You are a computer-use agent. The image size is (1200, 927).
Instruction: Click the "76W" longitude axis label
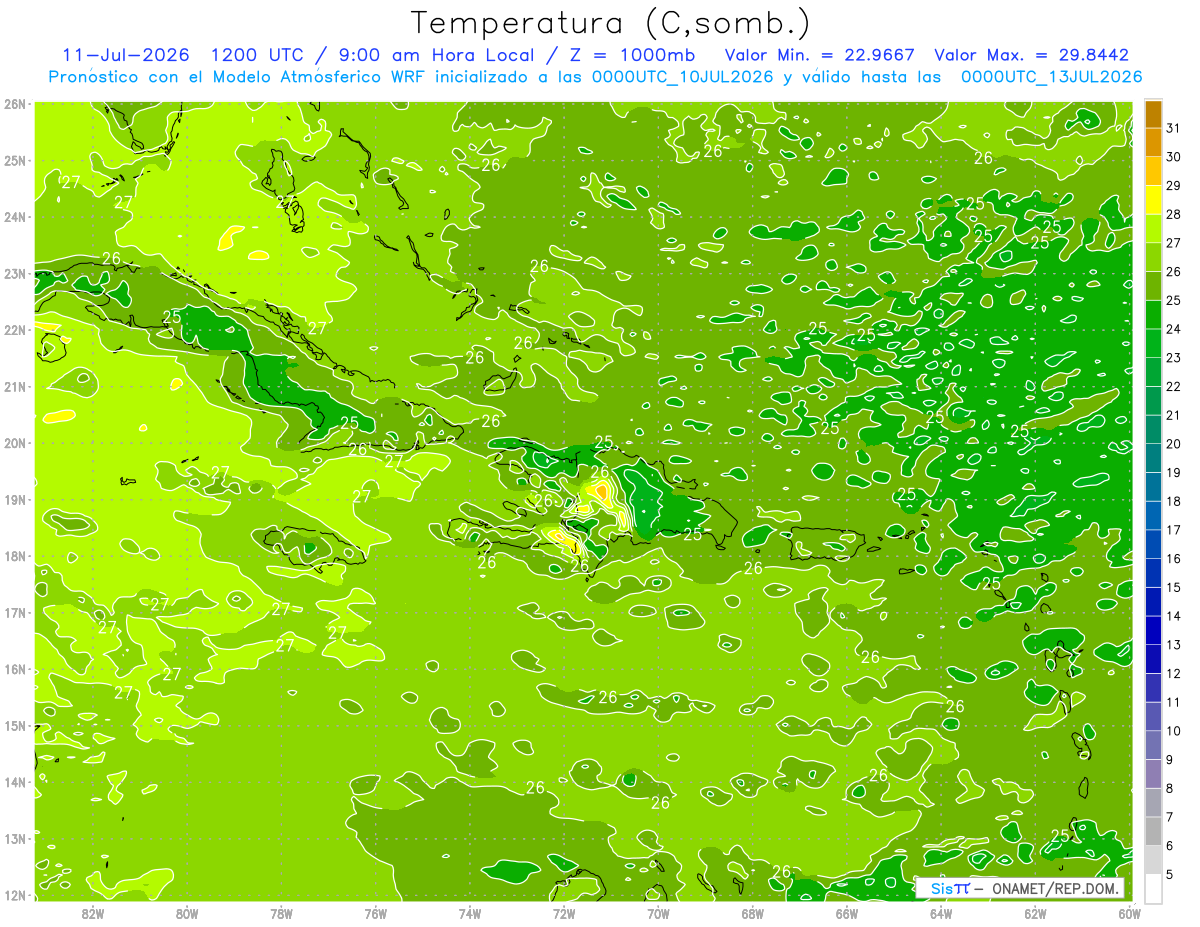pos(376,913)
